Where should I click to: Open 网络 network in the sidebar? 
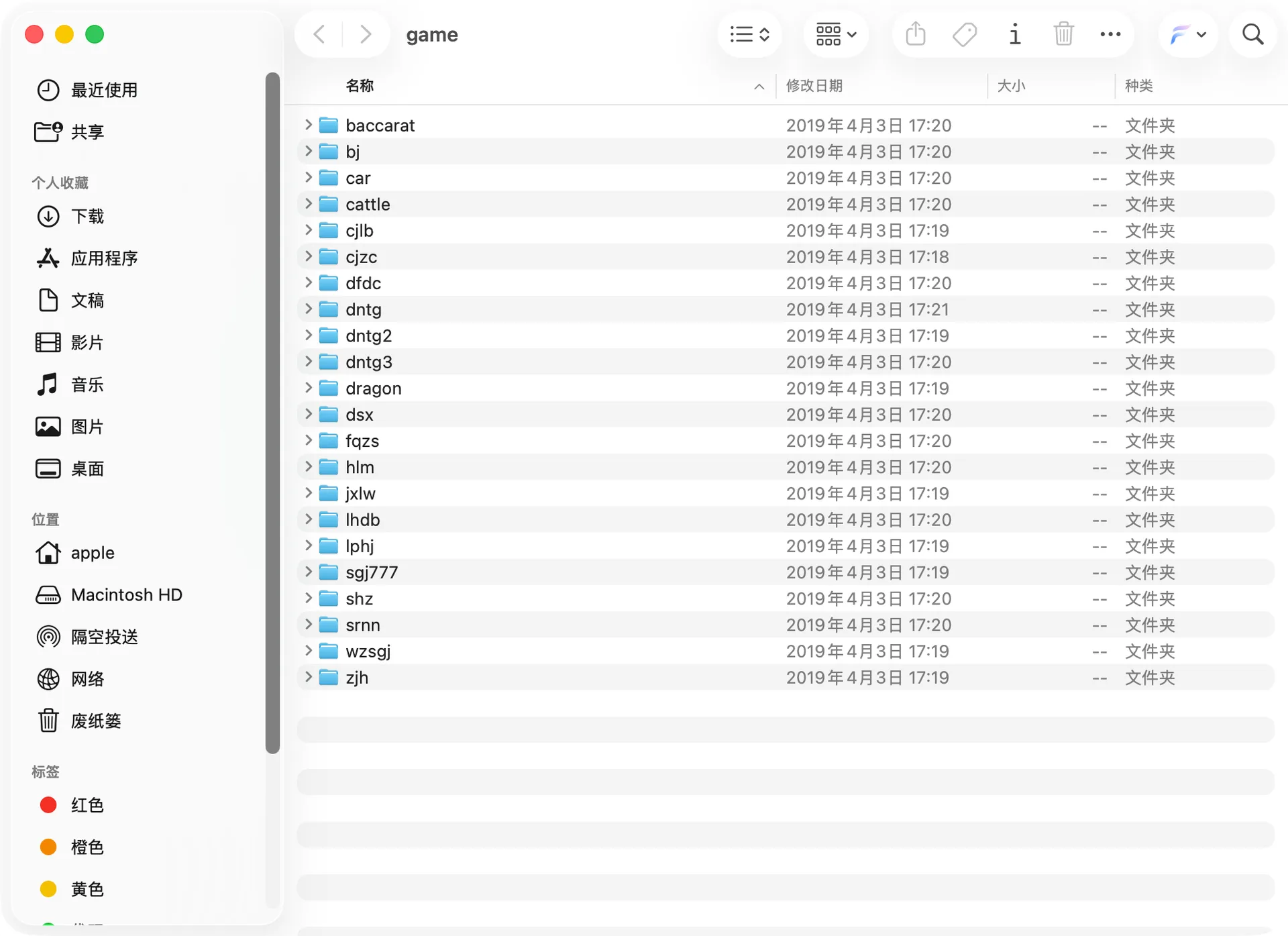[x=70, y=679]
